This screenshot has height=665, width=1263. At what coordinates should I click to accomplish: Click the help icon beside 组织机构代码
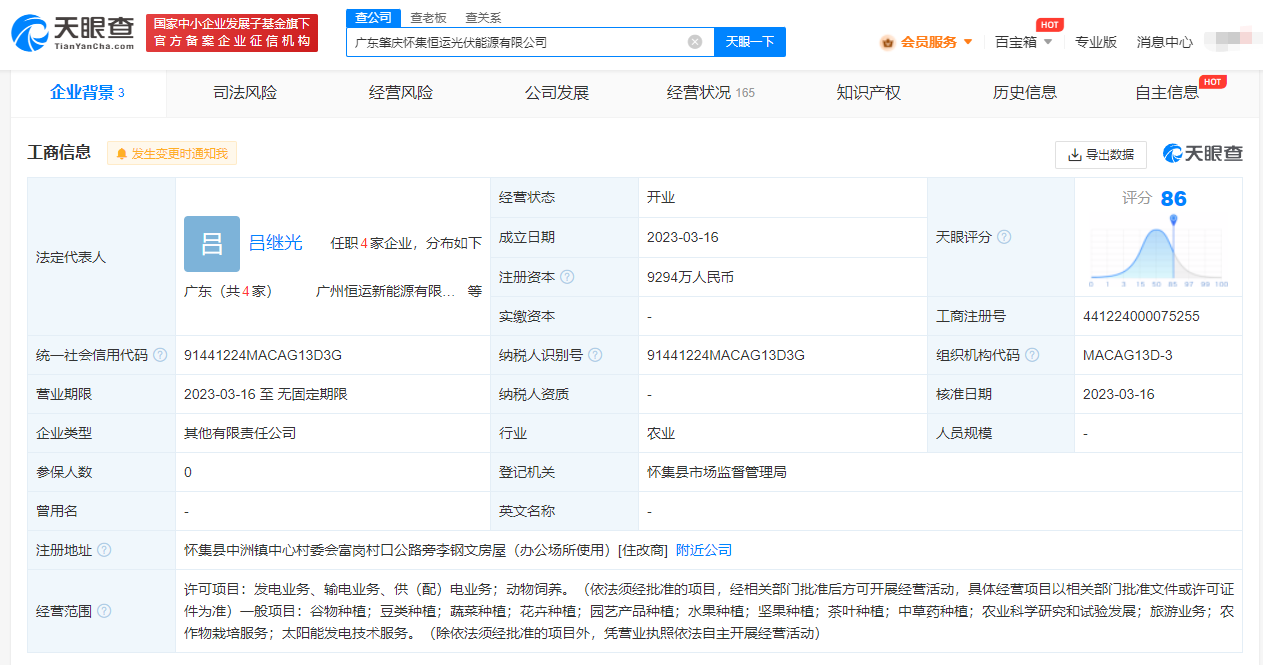click(x=1032, y=355)
